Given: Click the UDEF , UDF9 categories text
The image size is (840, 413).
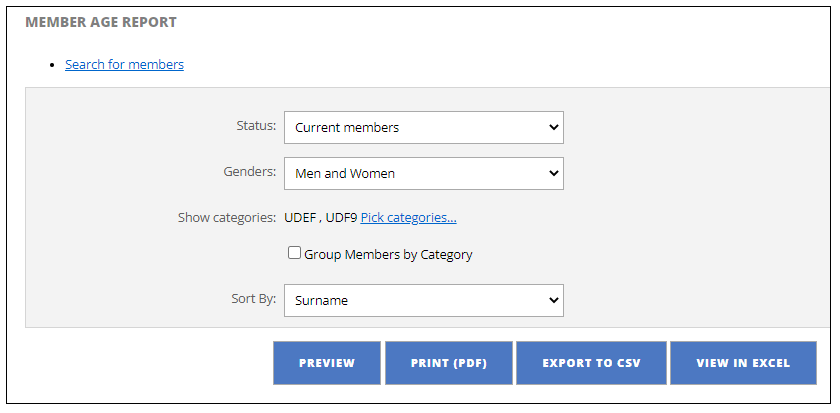Looking at the screenshot, I should click(320, 217).
